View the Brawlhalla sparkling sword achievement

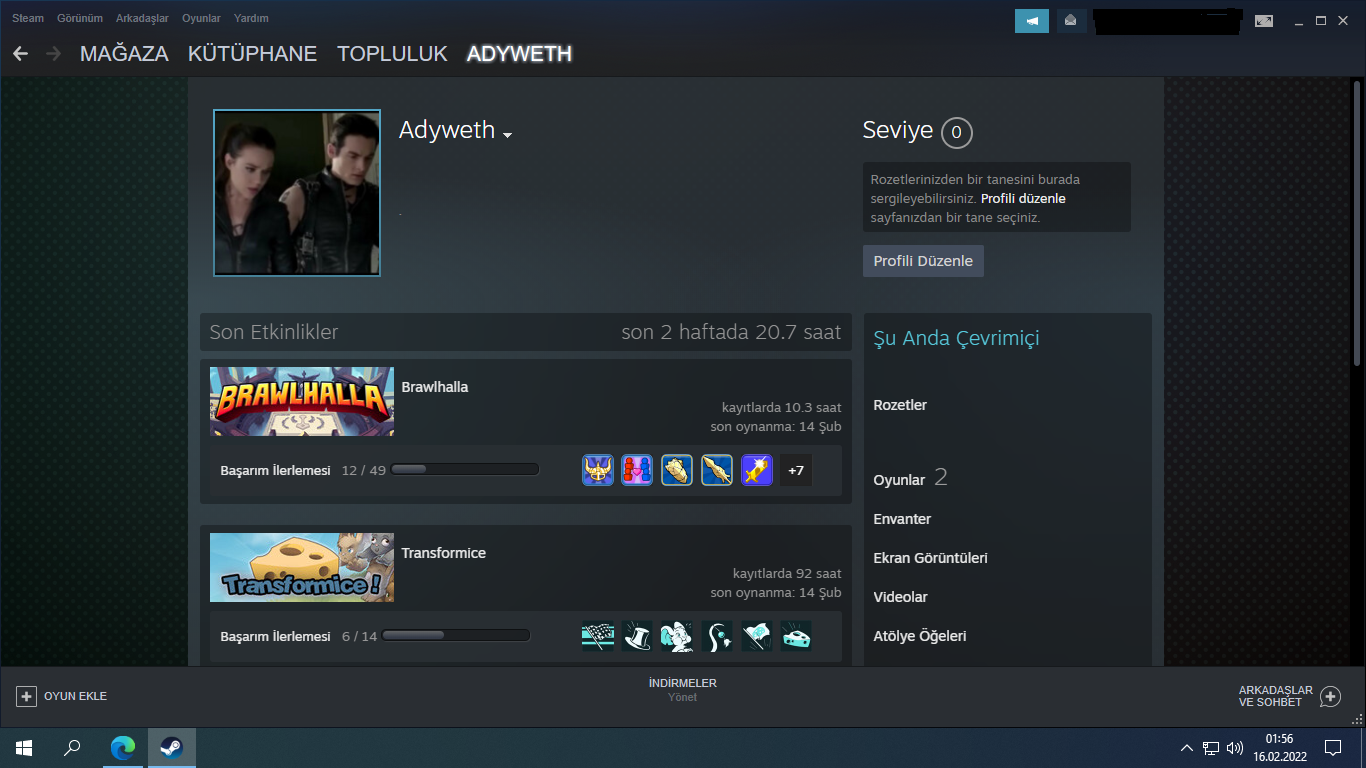(x=757, y=470)
